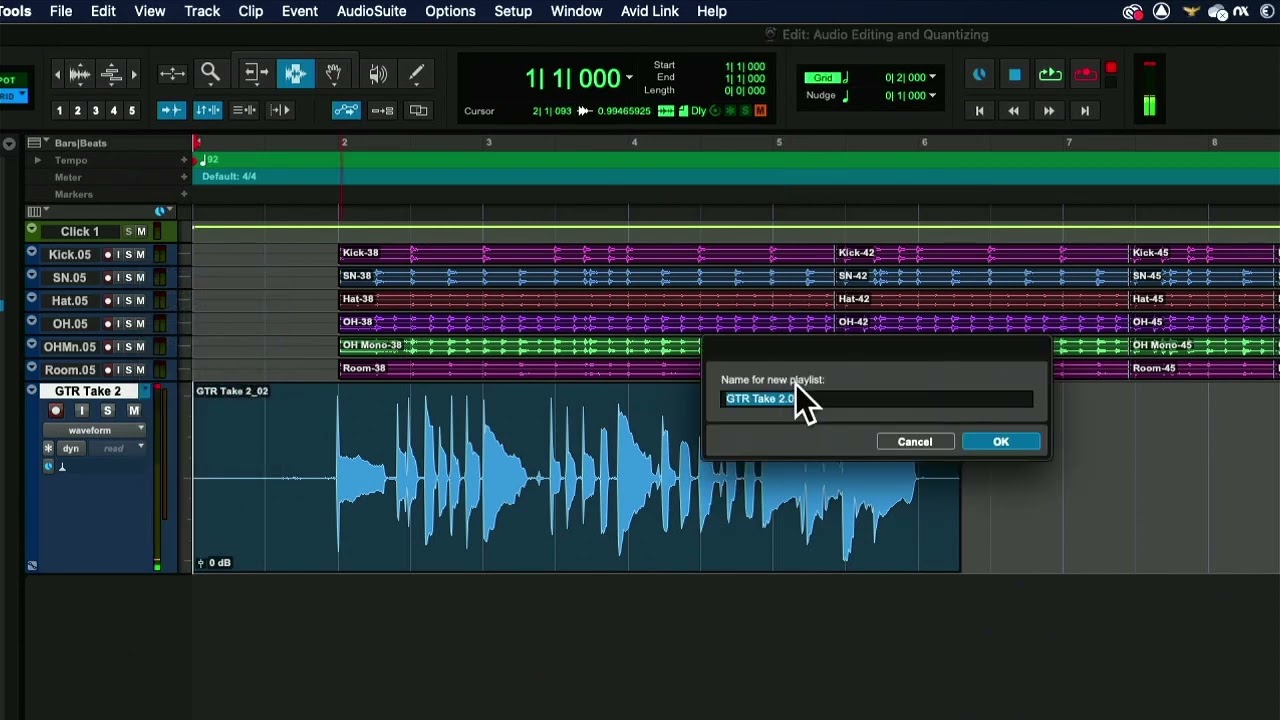Open Grid value dropdown
This screenshot has width=1280, height=720.
pyautogui.click(x=933, y=77)
